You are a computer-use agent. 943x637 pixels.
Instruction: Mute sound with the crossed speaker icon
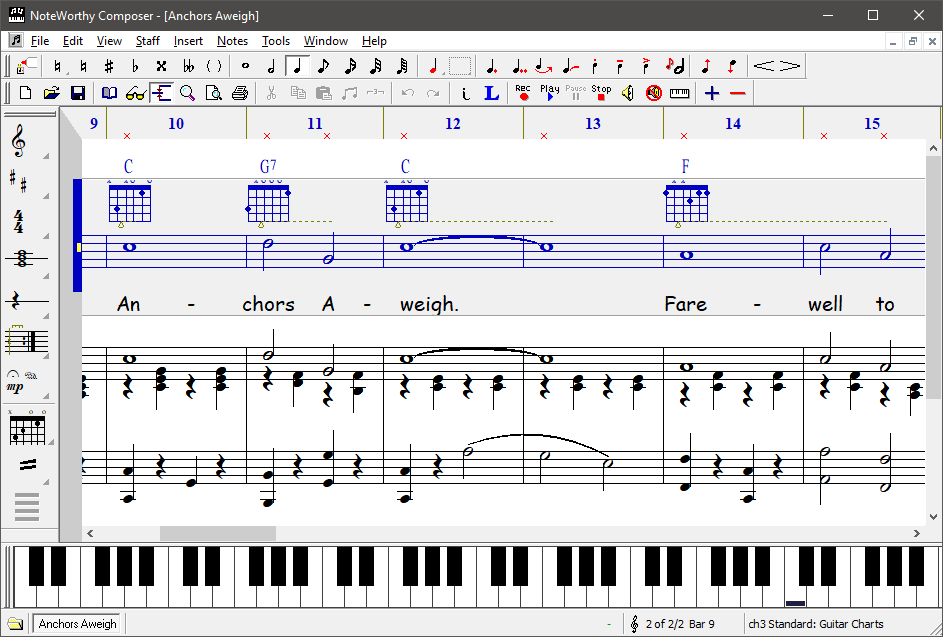point(653,92)
